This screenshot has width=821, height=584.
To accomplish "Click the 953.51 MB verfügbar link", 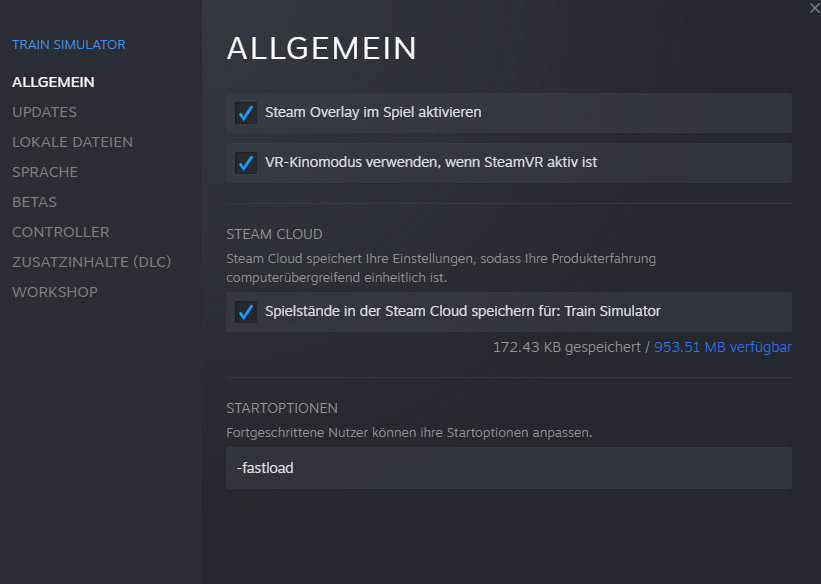I will pos(722,347).
